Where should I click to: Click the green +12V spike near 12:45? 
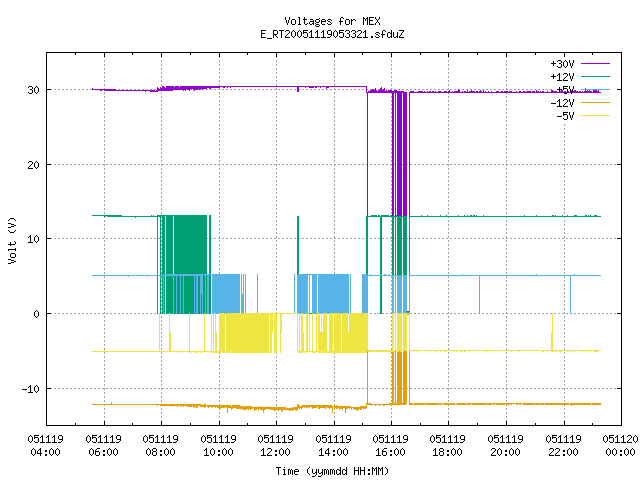pyautogui.click(x=298, y=245)
